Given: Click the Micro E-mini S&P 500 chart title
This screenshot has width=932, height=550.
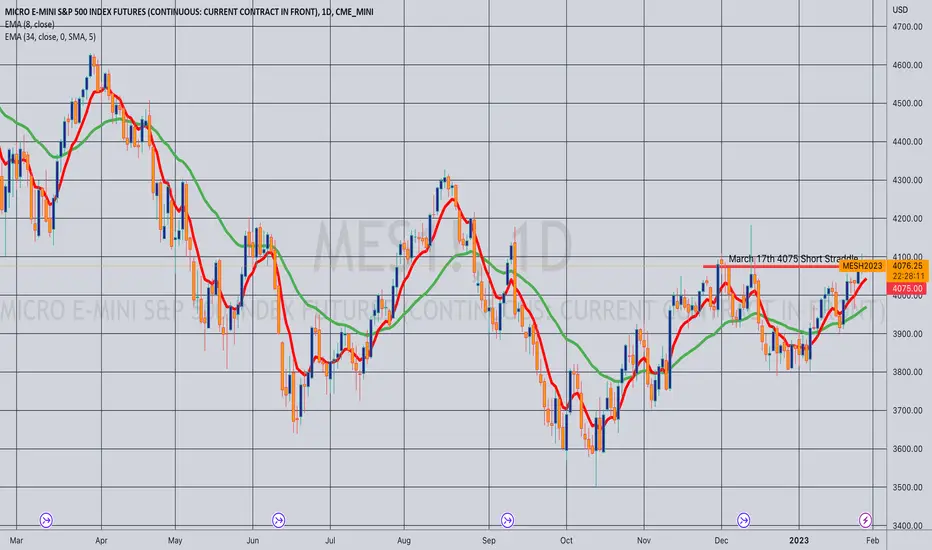Looking at the screenshot, I should pos(189,11).
